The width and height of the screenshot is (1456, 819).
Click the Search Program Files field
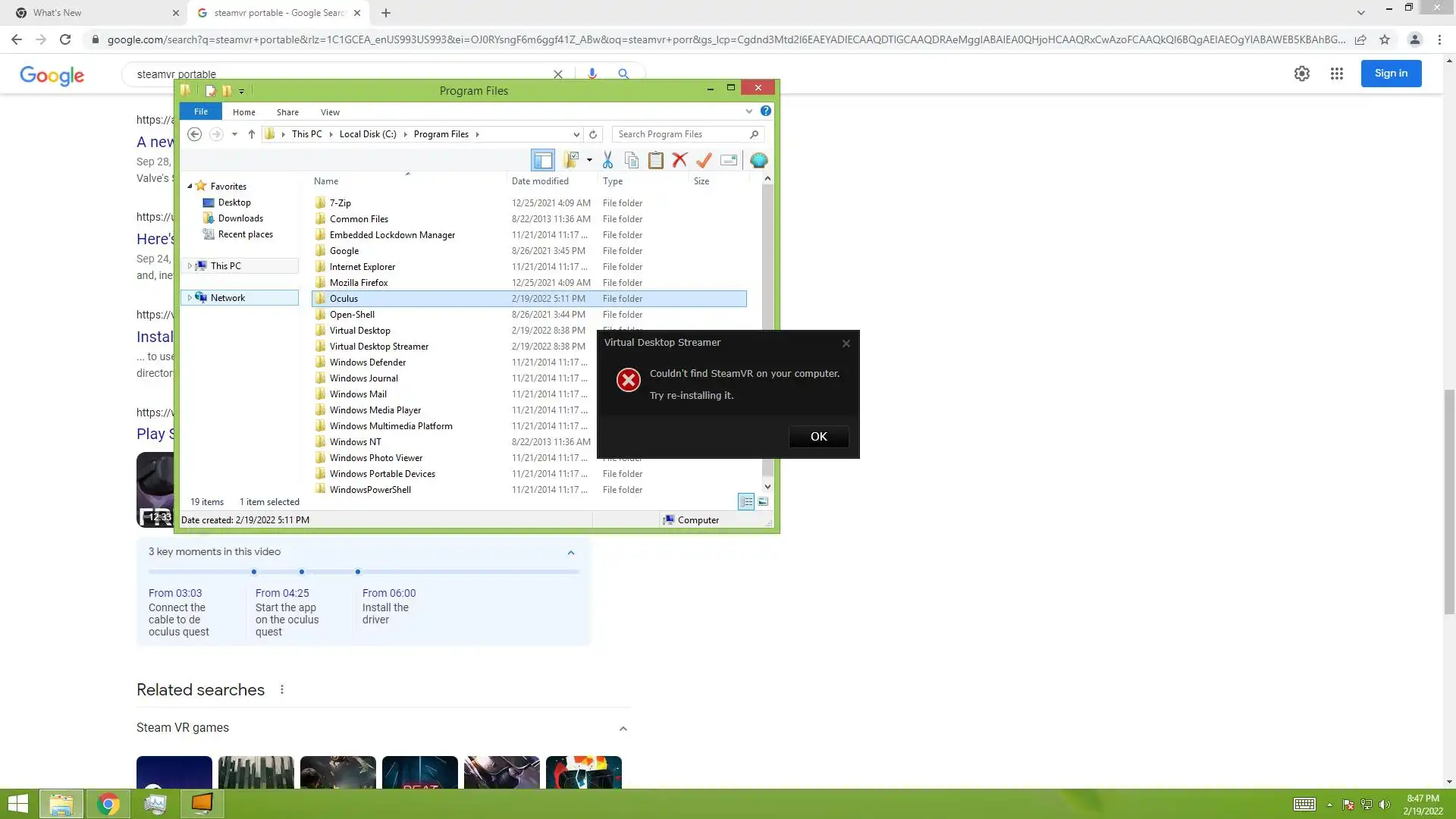679,134
